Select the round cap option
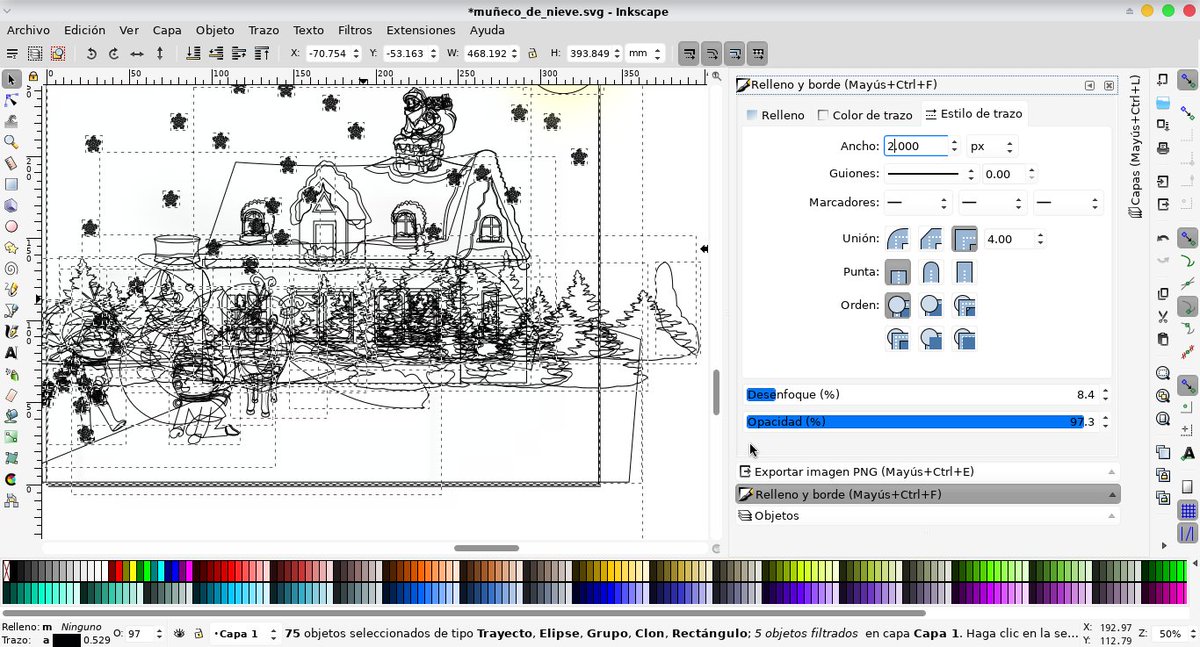The width and height of the screenshot is (1200, 647). pyautogui.click(x=931, y=272)
